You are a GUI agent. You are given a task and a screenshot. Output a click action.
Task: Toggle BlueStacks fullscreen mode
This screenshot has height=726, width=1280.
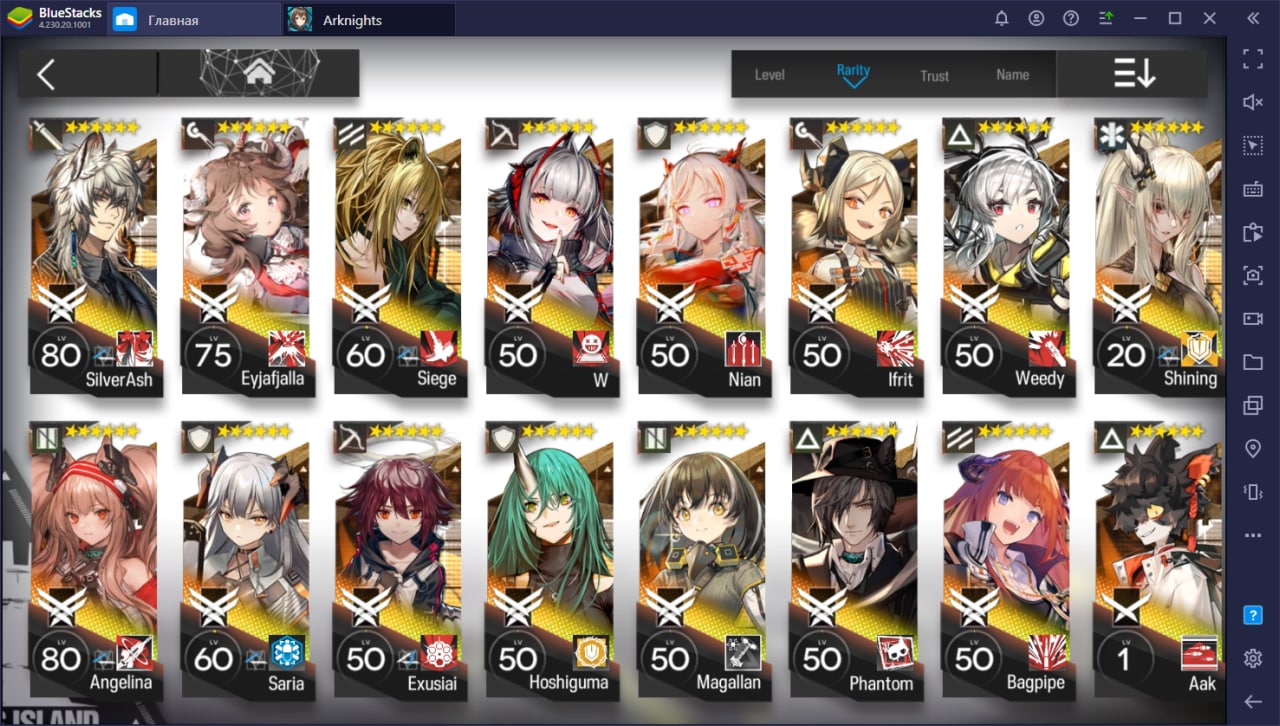click(x=1252, y=58)
